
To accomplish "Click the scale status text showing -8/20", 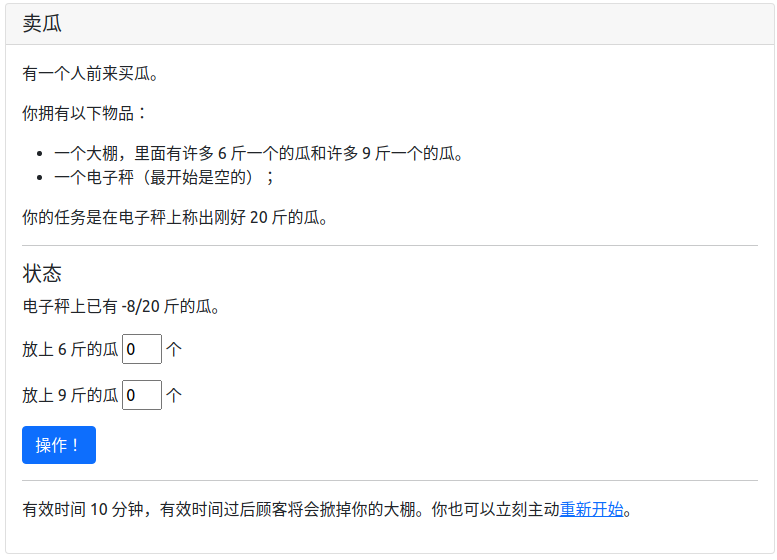I will coord(121,306).
